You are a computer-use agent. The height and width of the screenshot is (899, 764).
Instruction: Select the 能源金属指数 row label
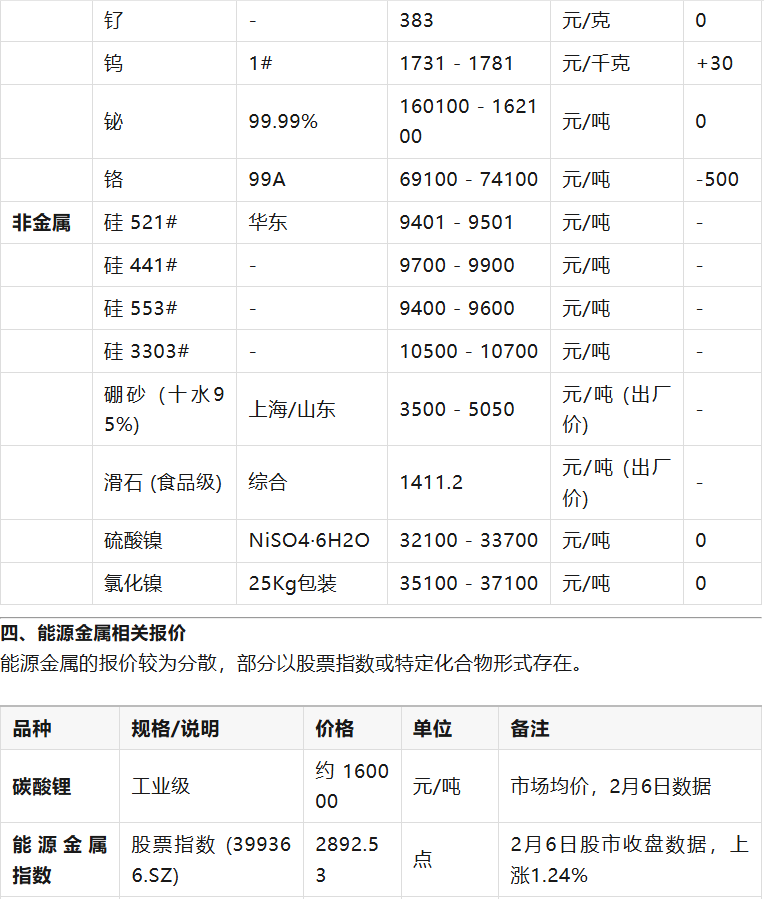(x=59, y=860)
